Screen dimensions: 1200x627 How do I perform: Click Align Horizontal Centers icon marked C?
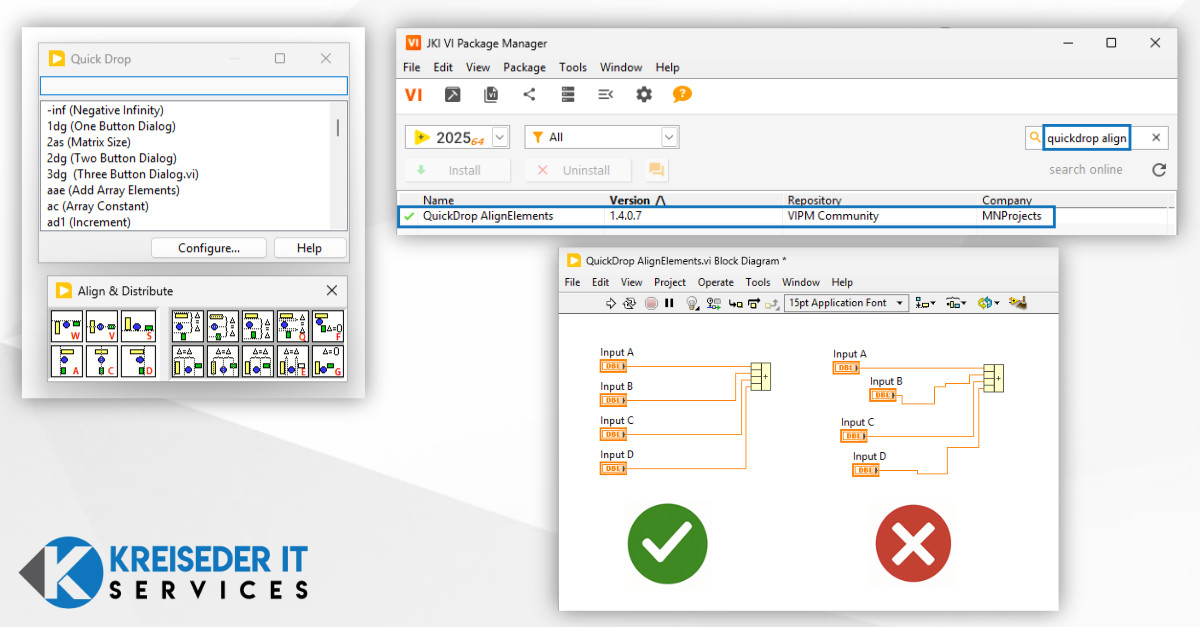pyautogui.click(x=102, y=361)
